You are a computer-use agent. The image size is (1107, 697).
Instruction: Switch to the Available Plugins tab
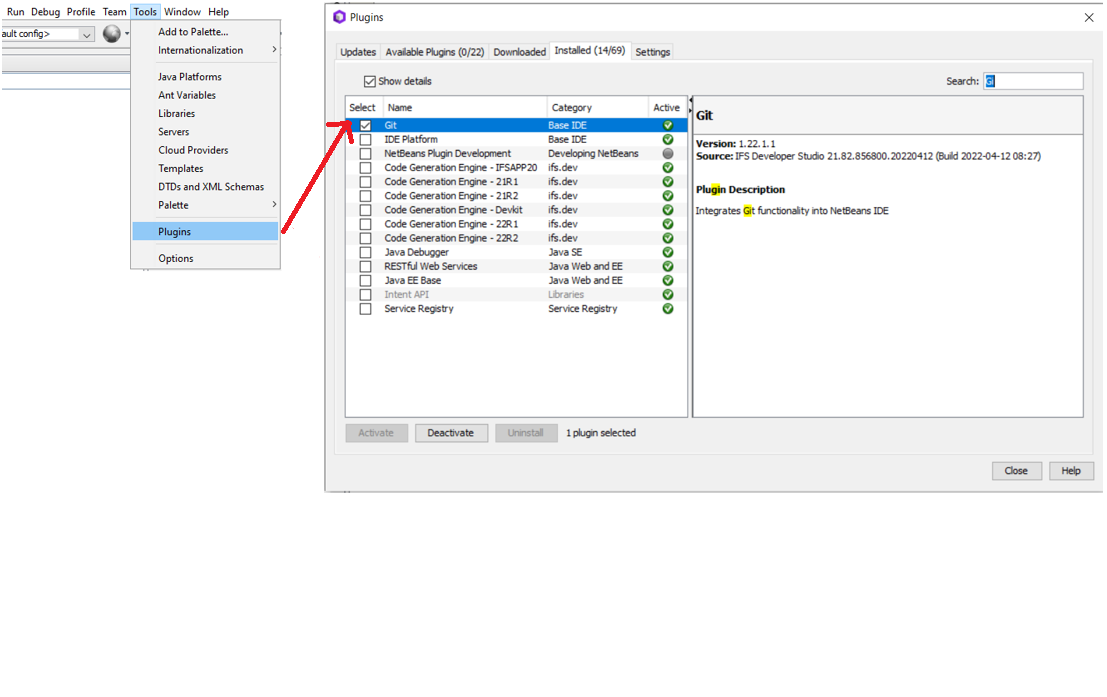pyautogui.click(x=435, y=52)
